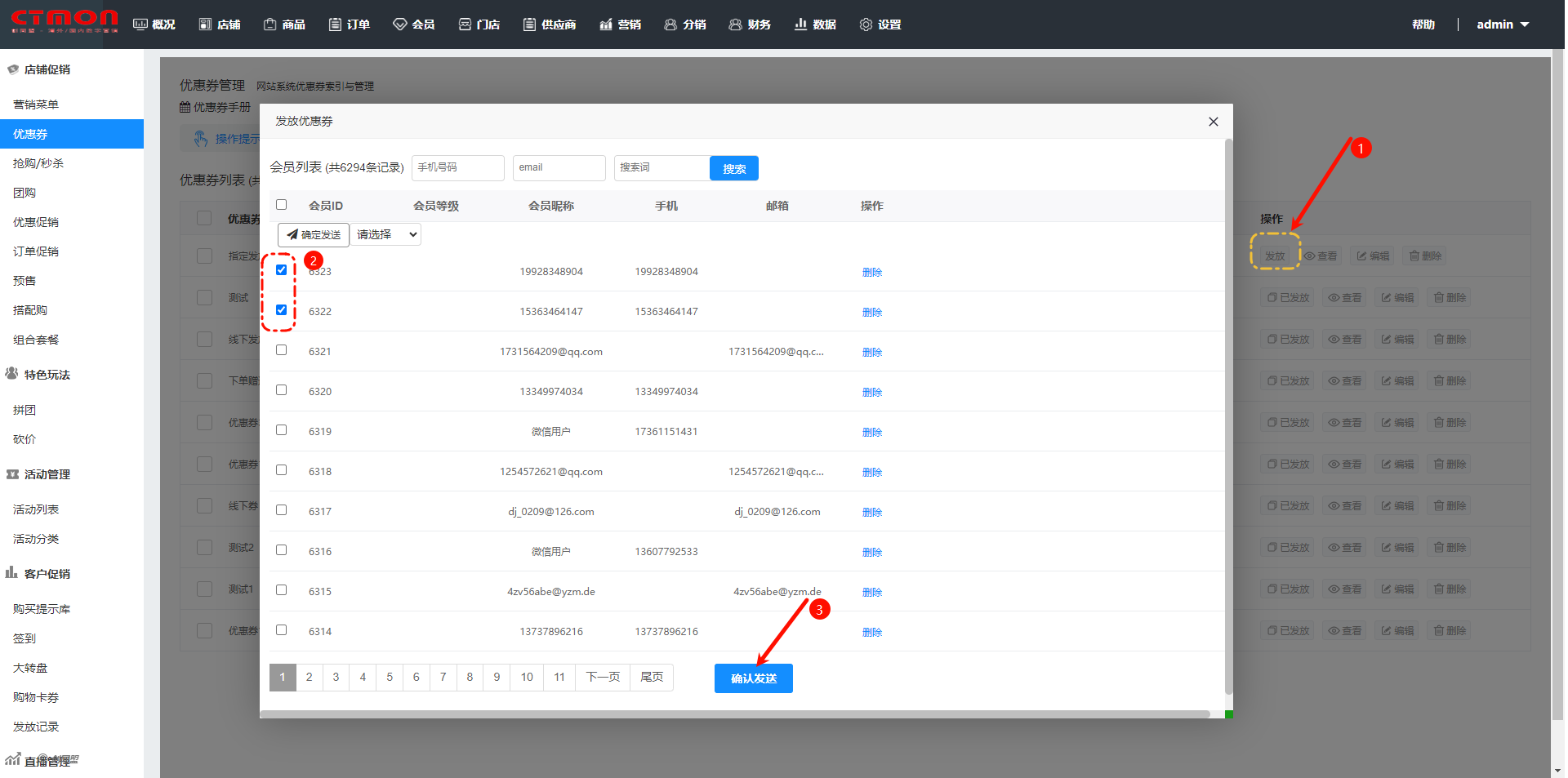This screenshot has height=778, width=1568.
Task: Click the blue 确认发送 button
Action: [x=753, y=678]
